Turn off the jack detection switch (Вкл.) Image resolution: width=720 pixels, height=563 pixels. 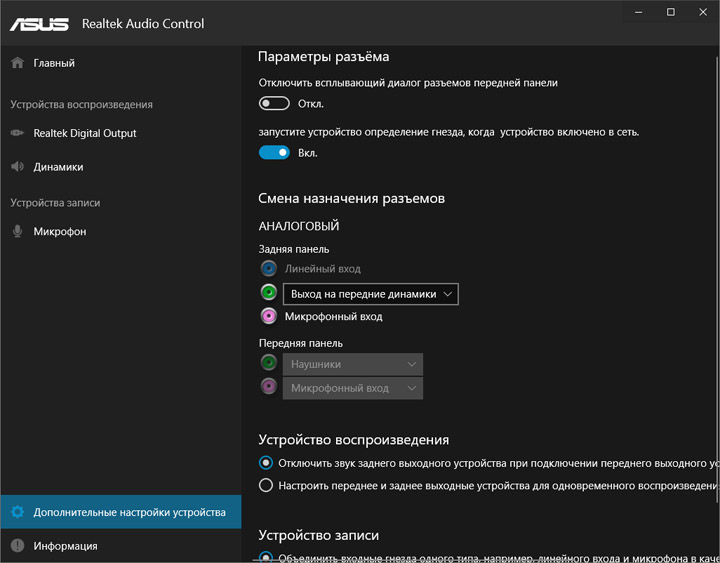(x=274, y=152)
